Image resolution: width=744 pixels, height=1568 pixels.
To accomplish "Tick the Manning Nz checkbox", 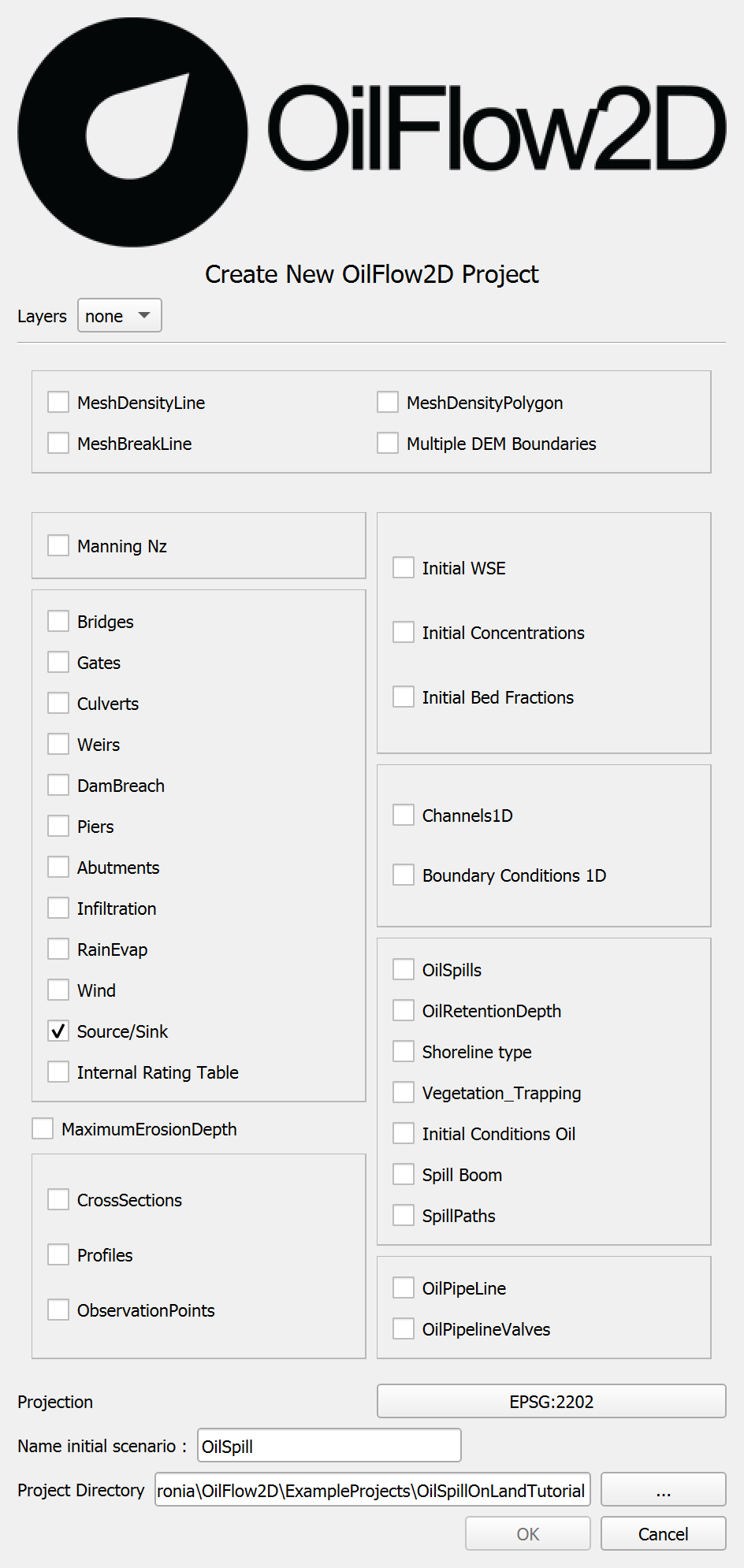I will point(58,545).
